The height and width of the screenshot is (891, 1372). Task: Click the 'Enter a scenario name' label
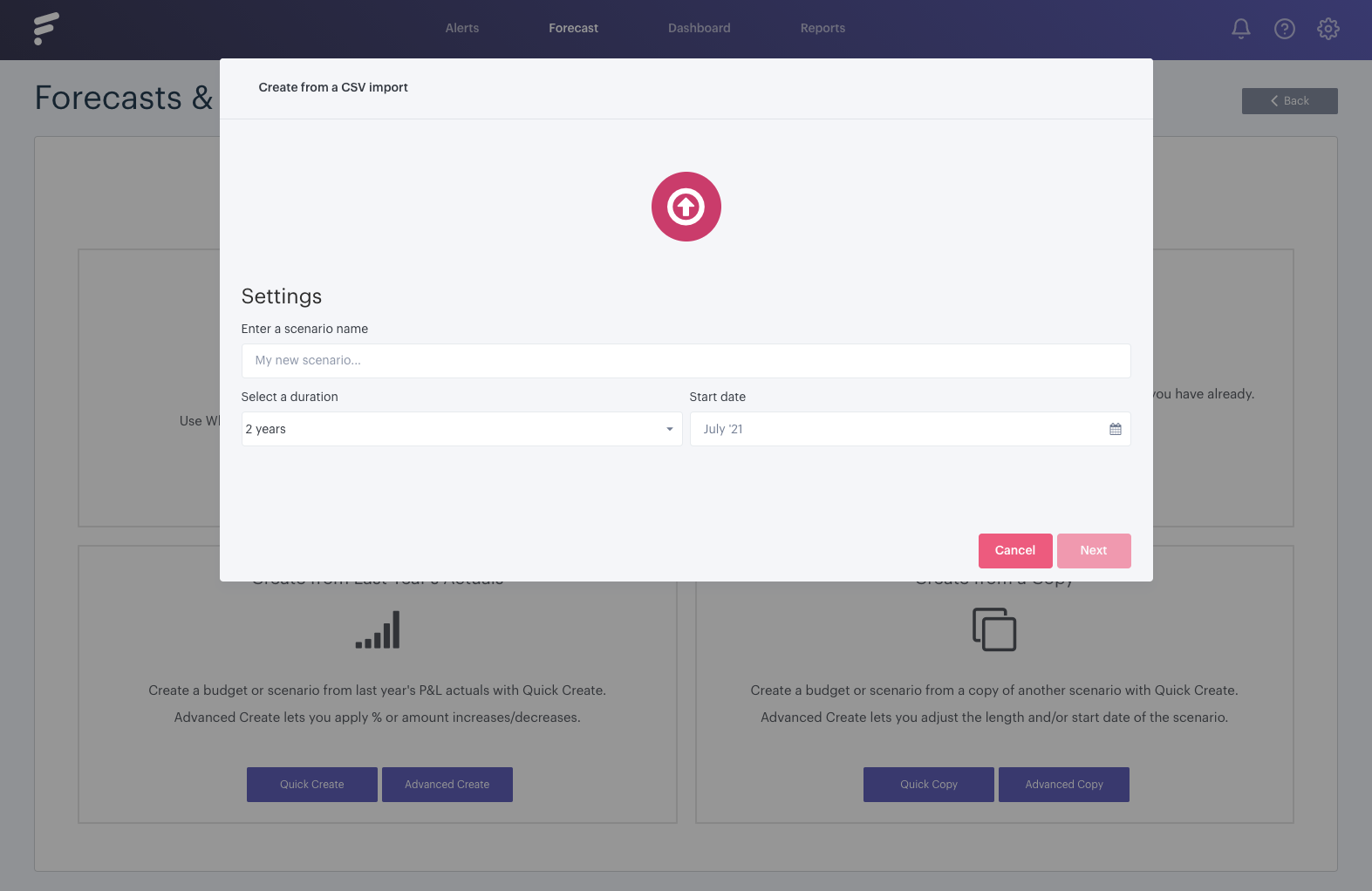(304, 329)
